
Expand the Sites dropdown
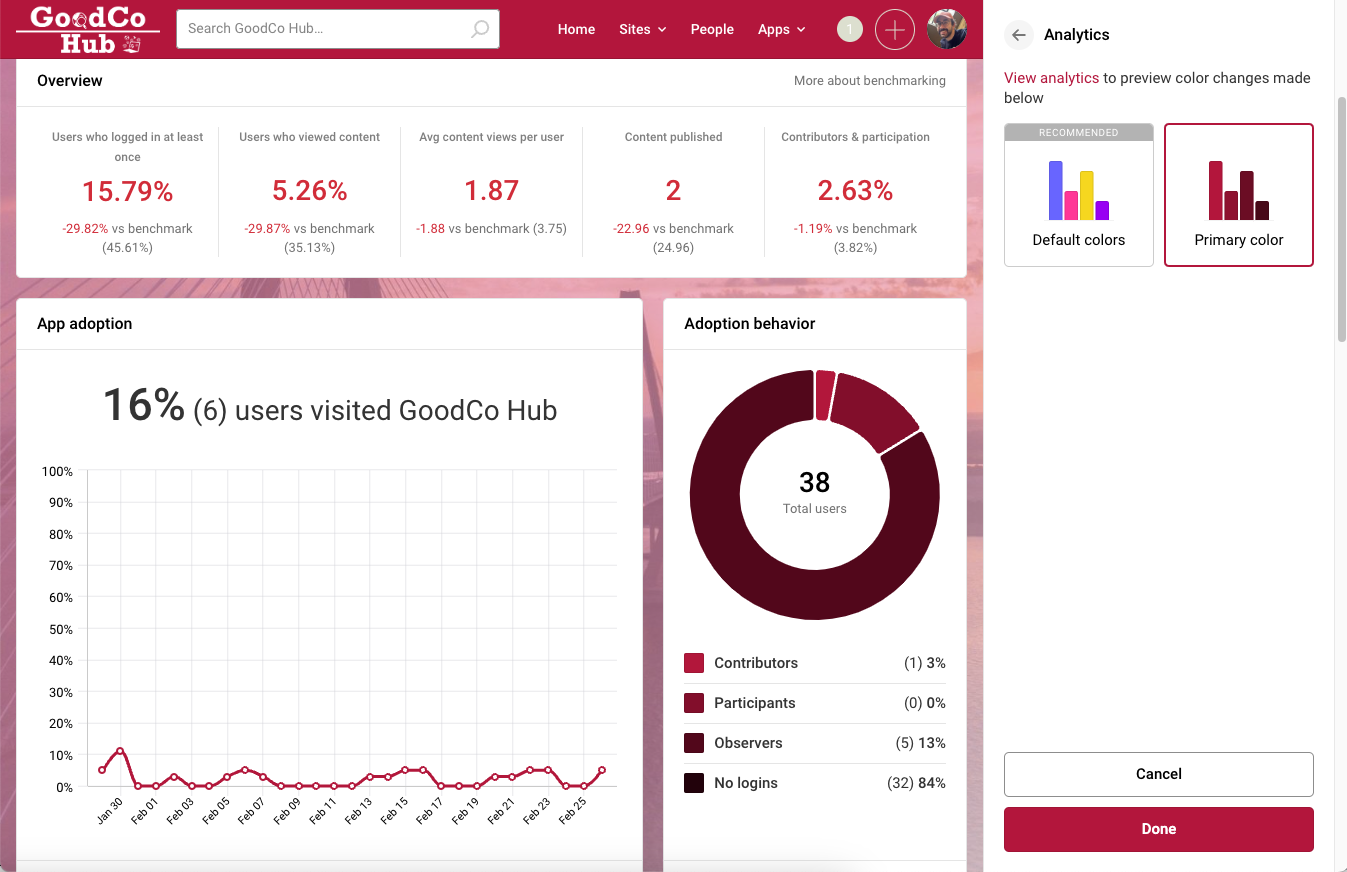[x=642, y=29]
